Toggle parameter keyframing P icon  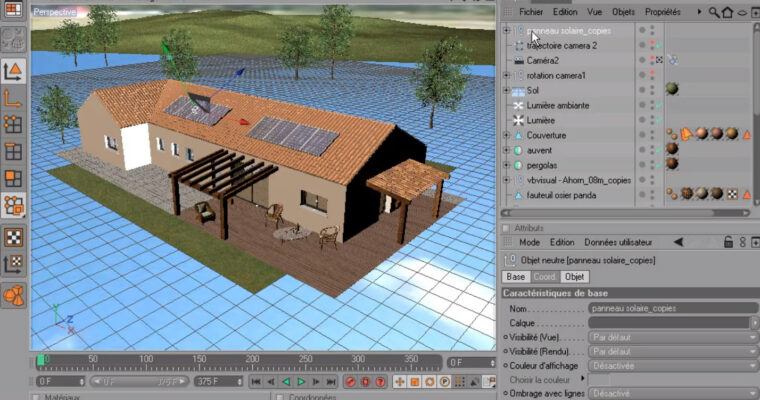444,382
